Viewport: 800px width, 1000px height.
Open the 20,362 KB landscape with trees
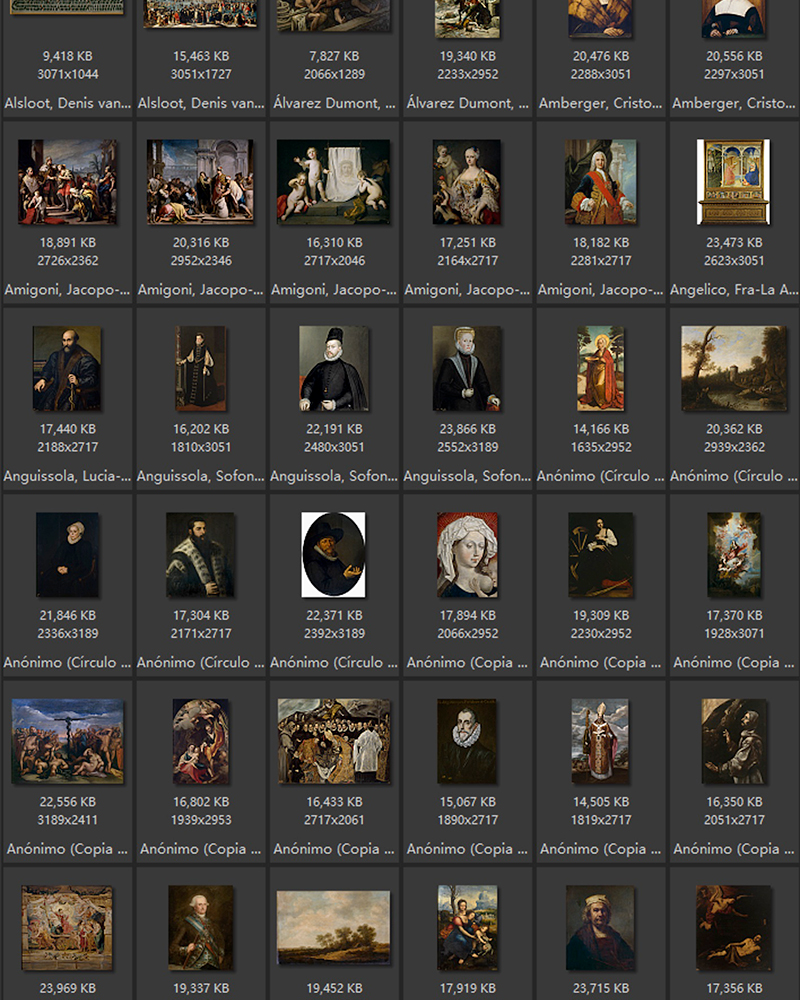pos(733,368)
